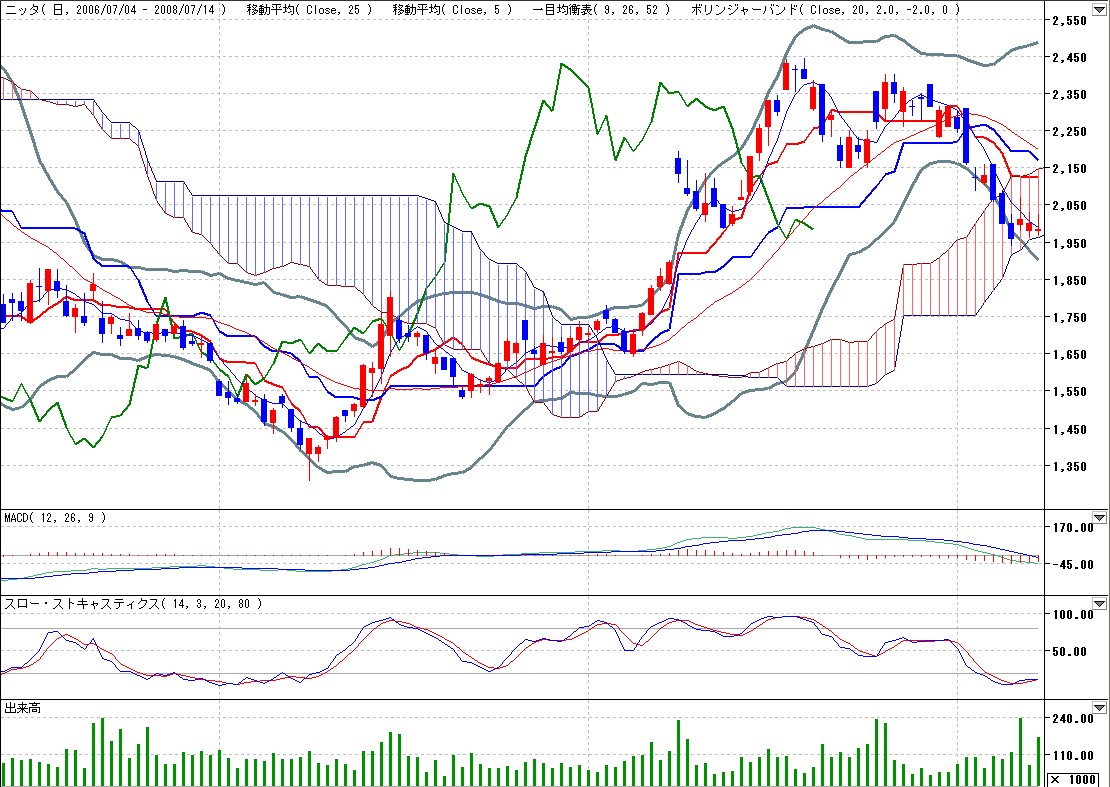This screenshot has width=1110, height=787.
Task: Expand the MACD panel dropdown arrow
Action: (x=1100, y=518)
